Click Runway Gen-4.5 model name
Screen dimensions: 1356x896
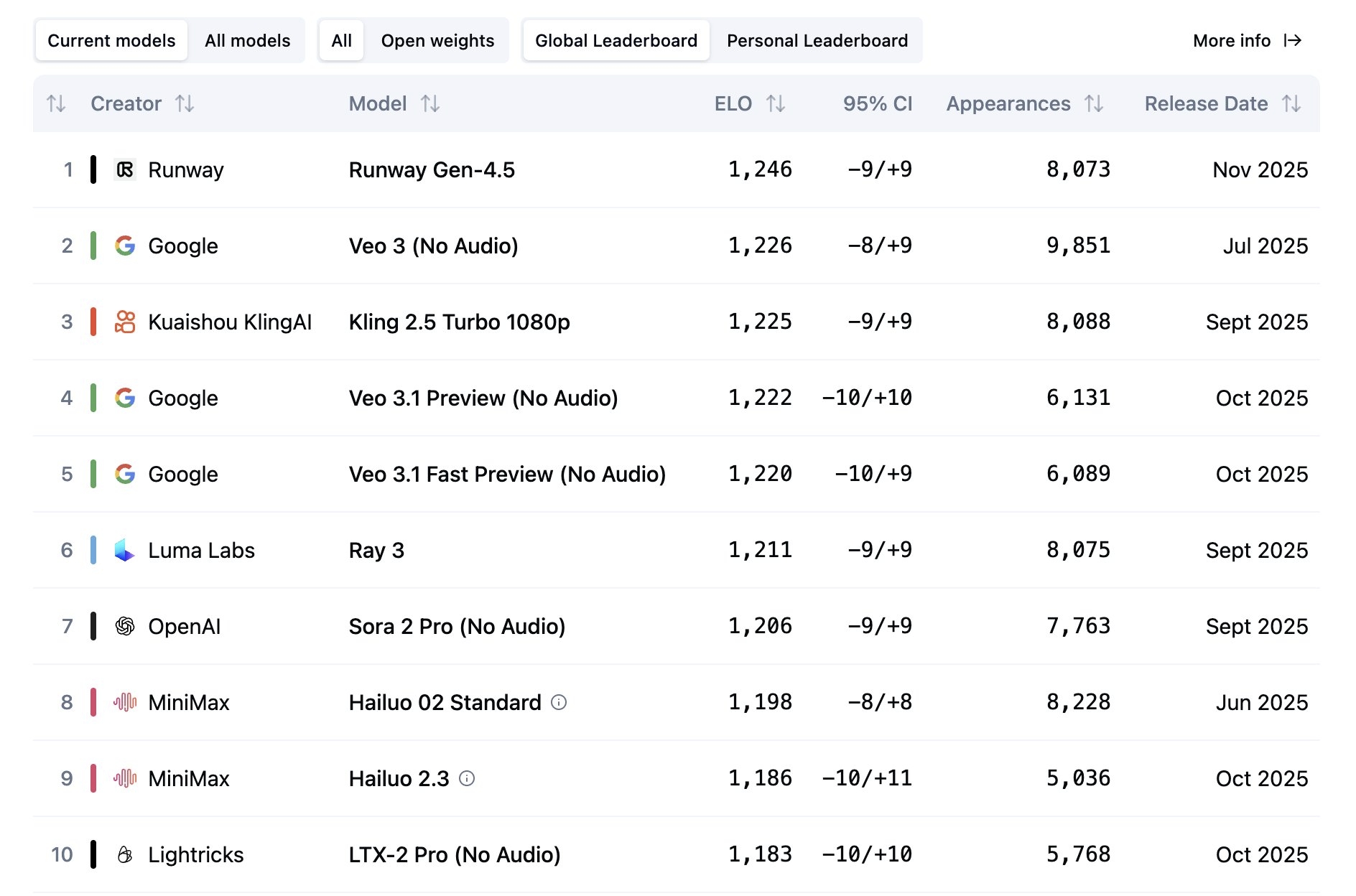tap(432, 169)
